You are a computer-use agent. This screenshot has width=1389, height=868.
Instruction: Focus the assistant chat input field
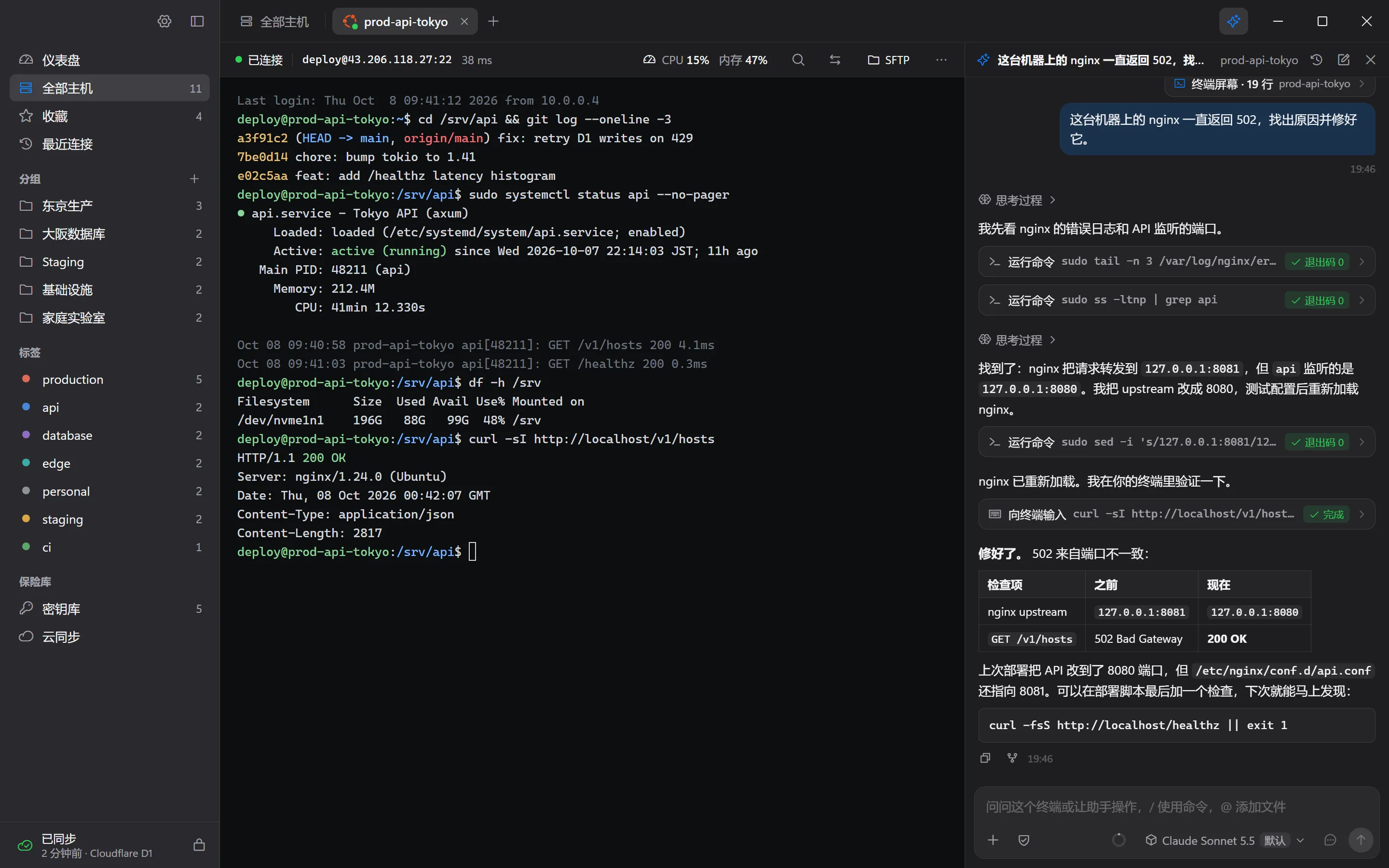(x=1176, y=807)
